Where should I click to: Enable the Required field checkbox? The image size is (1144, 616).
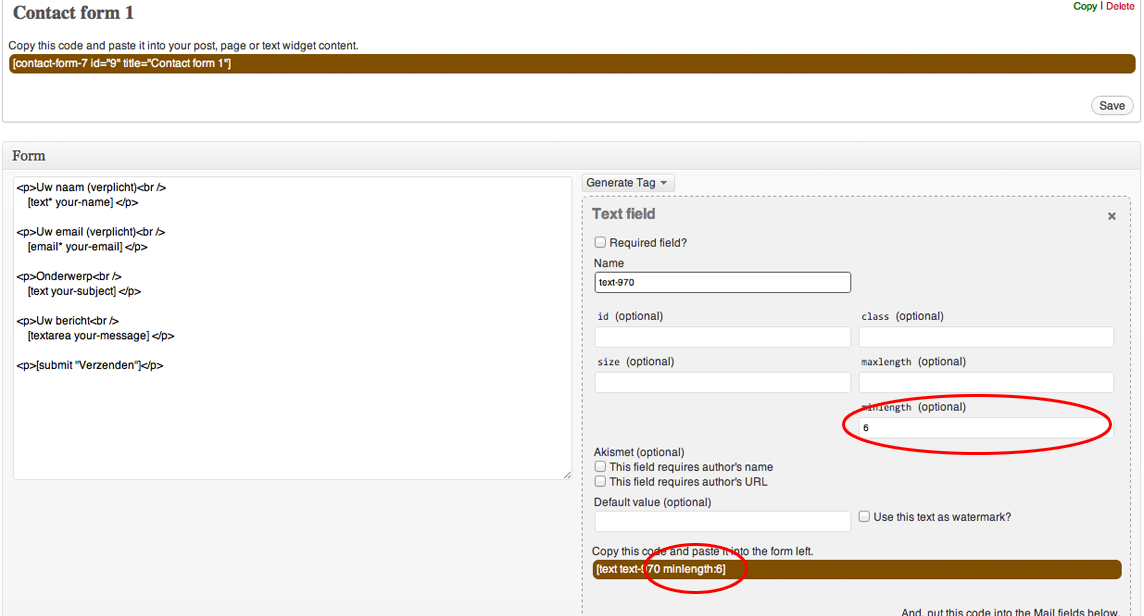click(x=600, y=242)
